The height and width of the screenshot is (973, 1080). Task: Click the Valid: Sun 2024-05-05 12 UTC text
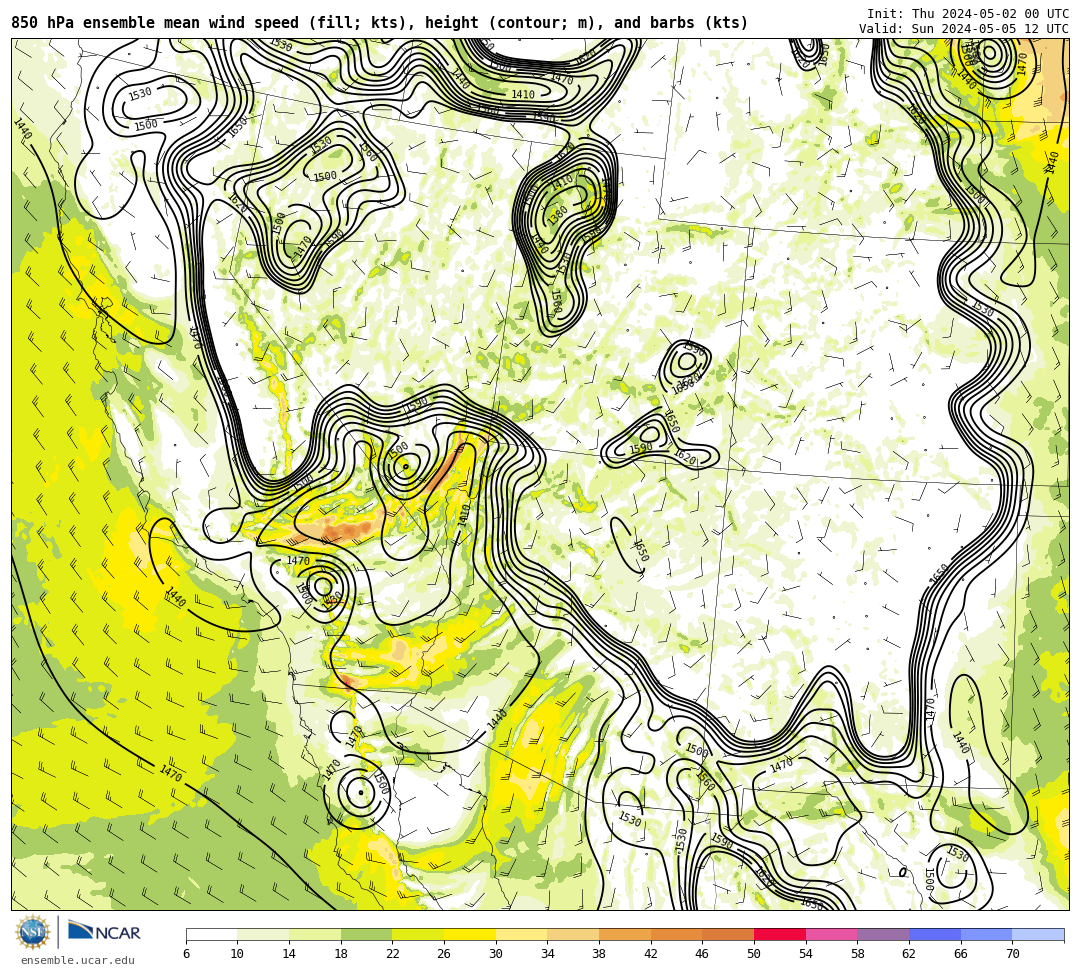[x=964, y=29]
